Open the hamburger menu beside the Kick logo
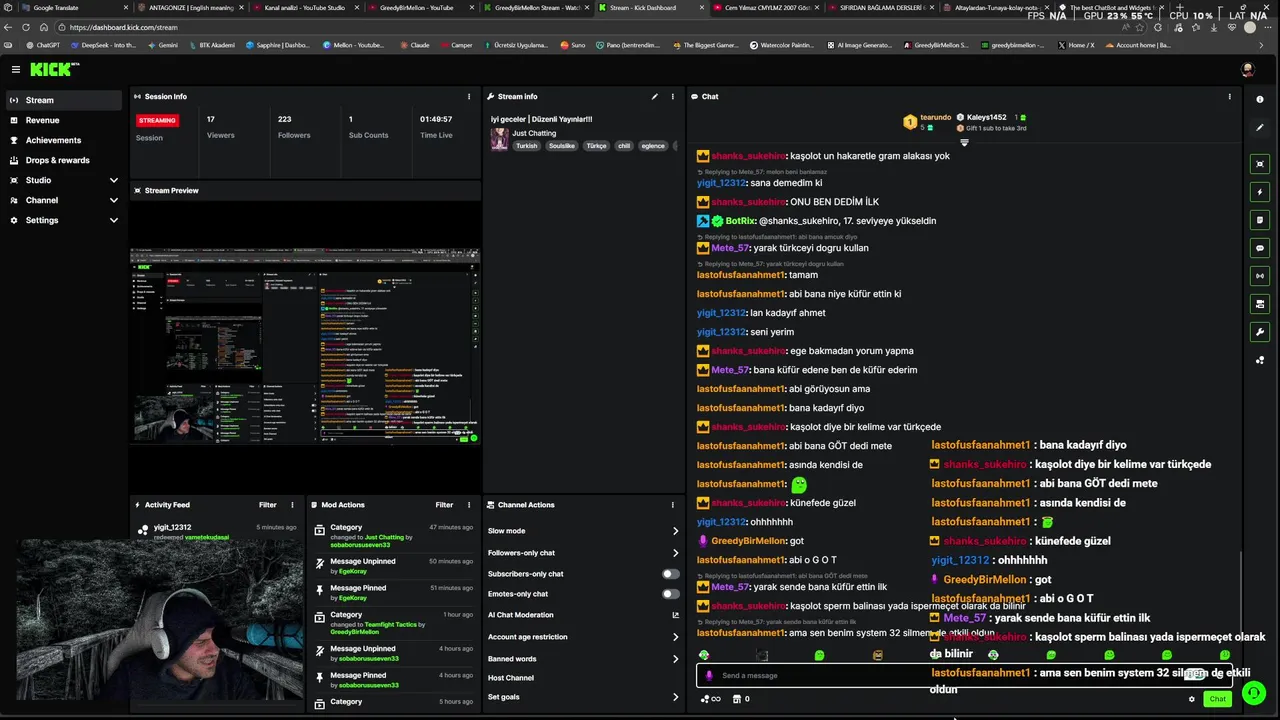 point(16,69)
